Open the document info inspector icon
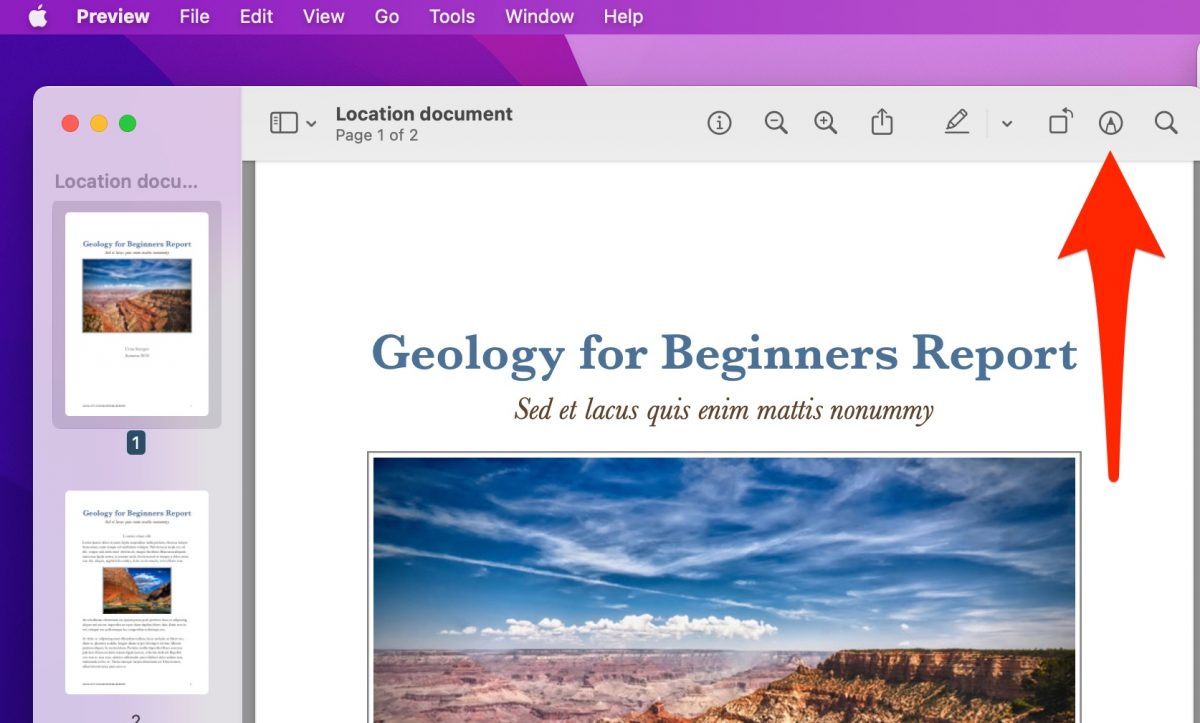The width and height of the screenshot is (1200, 723). pos(719,123)
